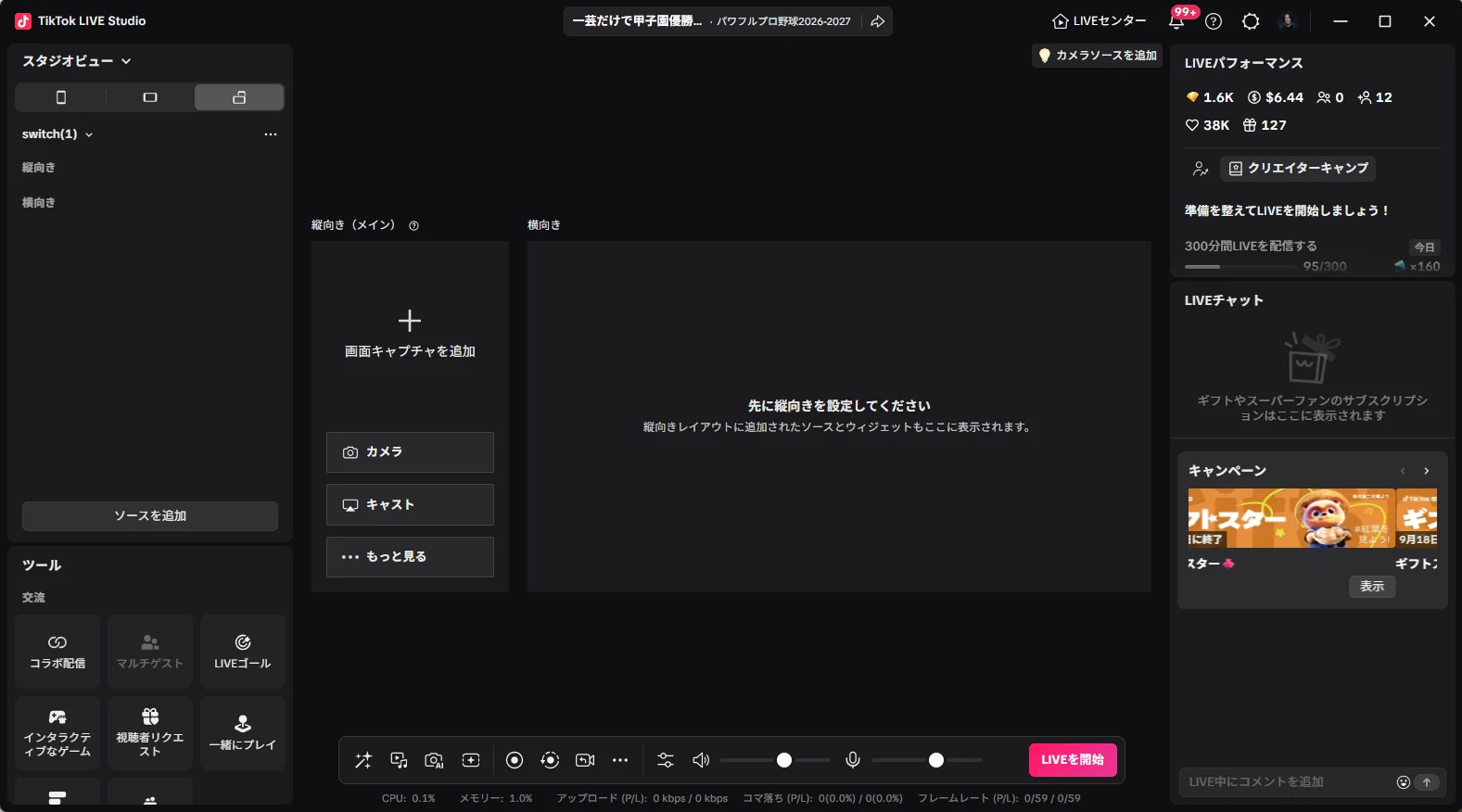Go to the next campaign with the right arrow
This screenshot has height=812, width=1462.
click(x=1427, y=471)
